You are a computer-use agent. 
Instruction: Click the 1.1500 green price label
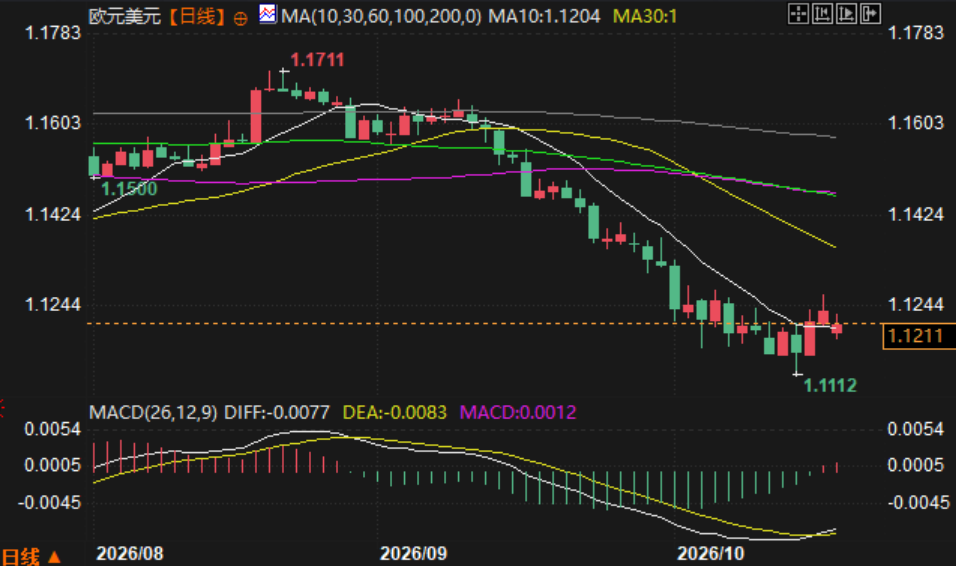(129, 189)
